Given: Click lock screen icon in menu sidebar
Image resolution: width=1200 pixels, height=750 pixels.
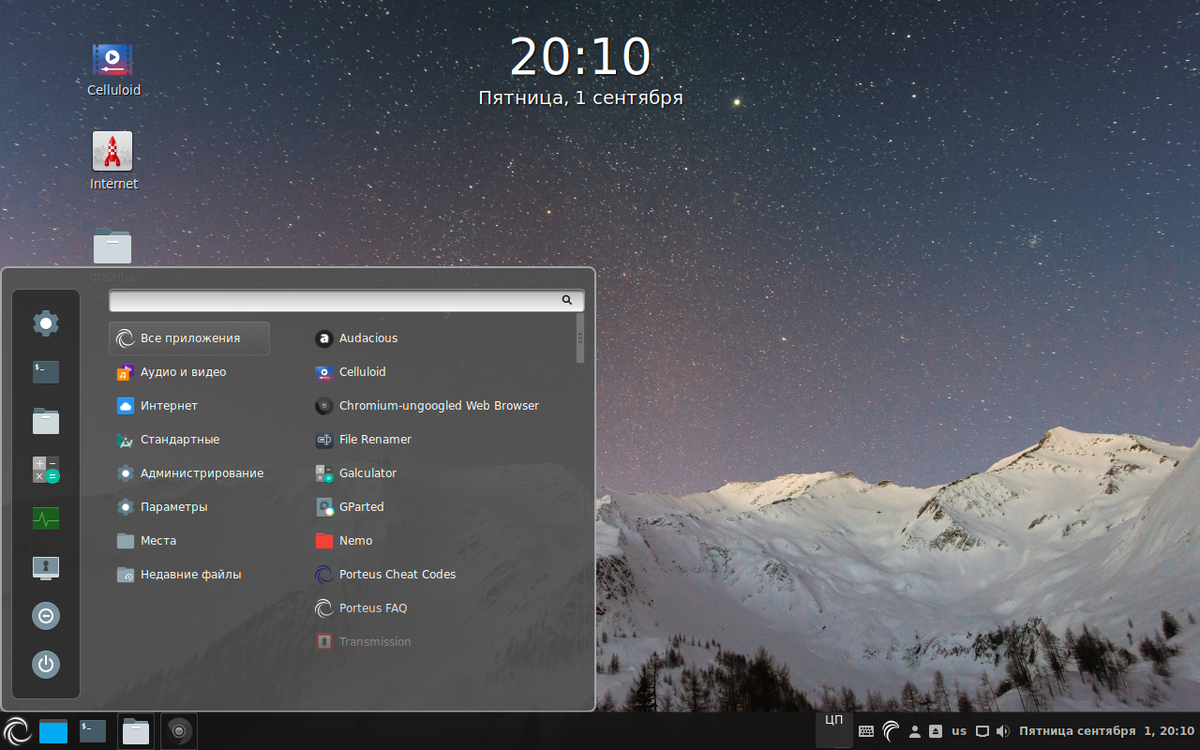Looking at the screenshot, I should 46,567.
